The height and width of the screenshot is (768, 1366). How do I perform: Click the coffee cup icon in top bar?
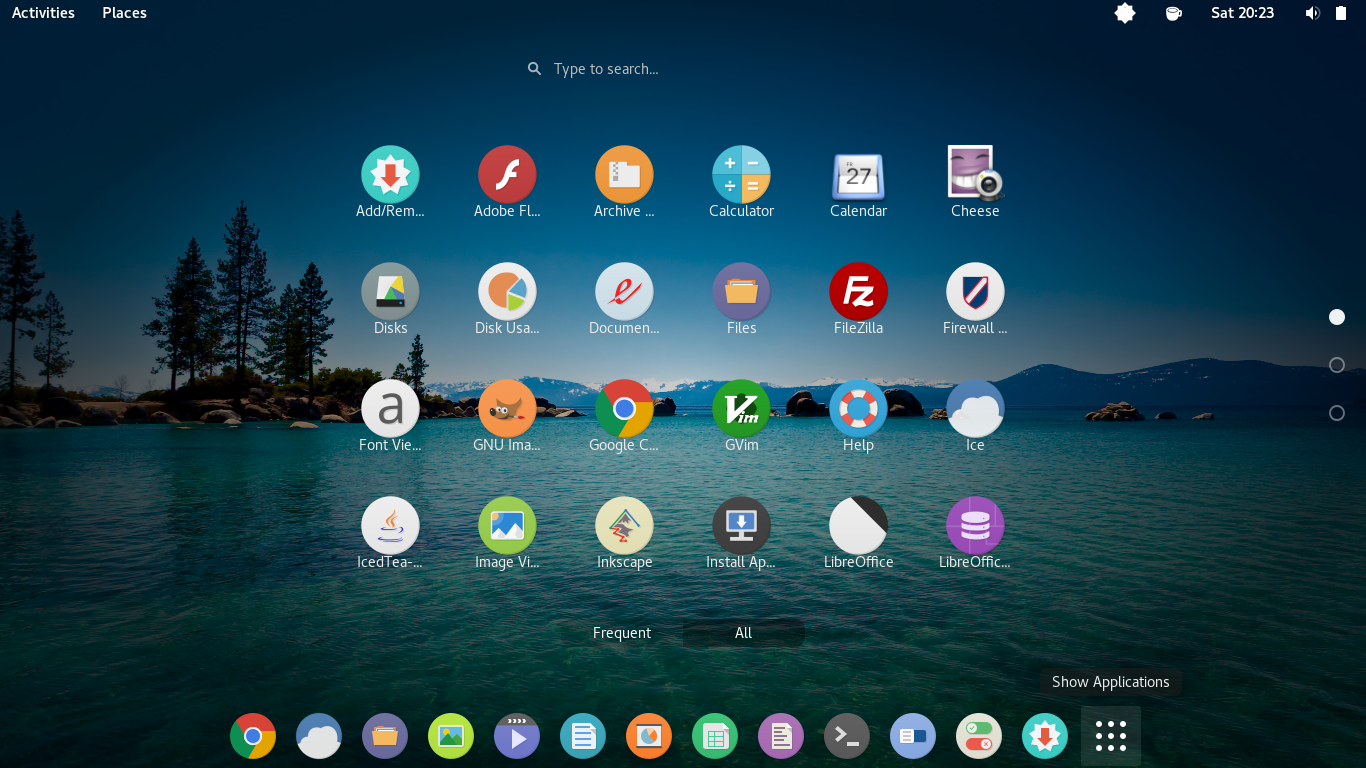[x=1174, y=13]
